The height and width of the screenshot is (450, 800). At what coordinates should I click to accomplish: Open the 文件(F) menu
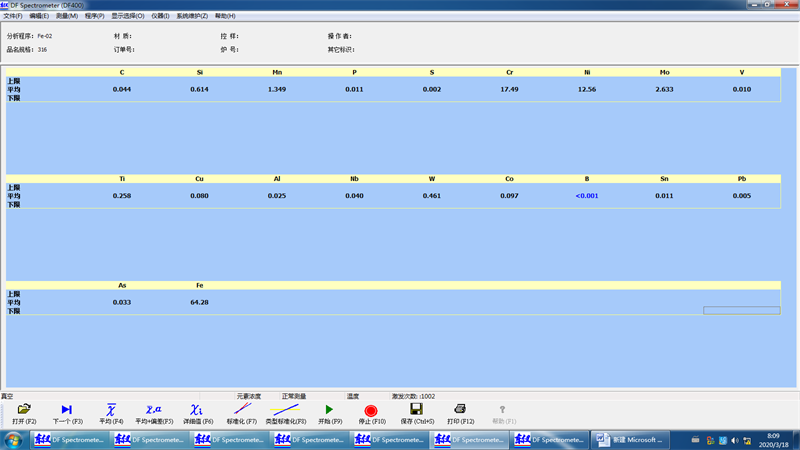pos(13,16)
